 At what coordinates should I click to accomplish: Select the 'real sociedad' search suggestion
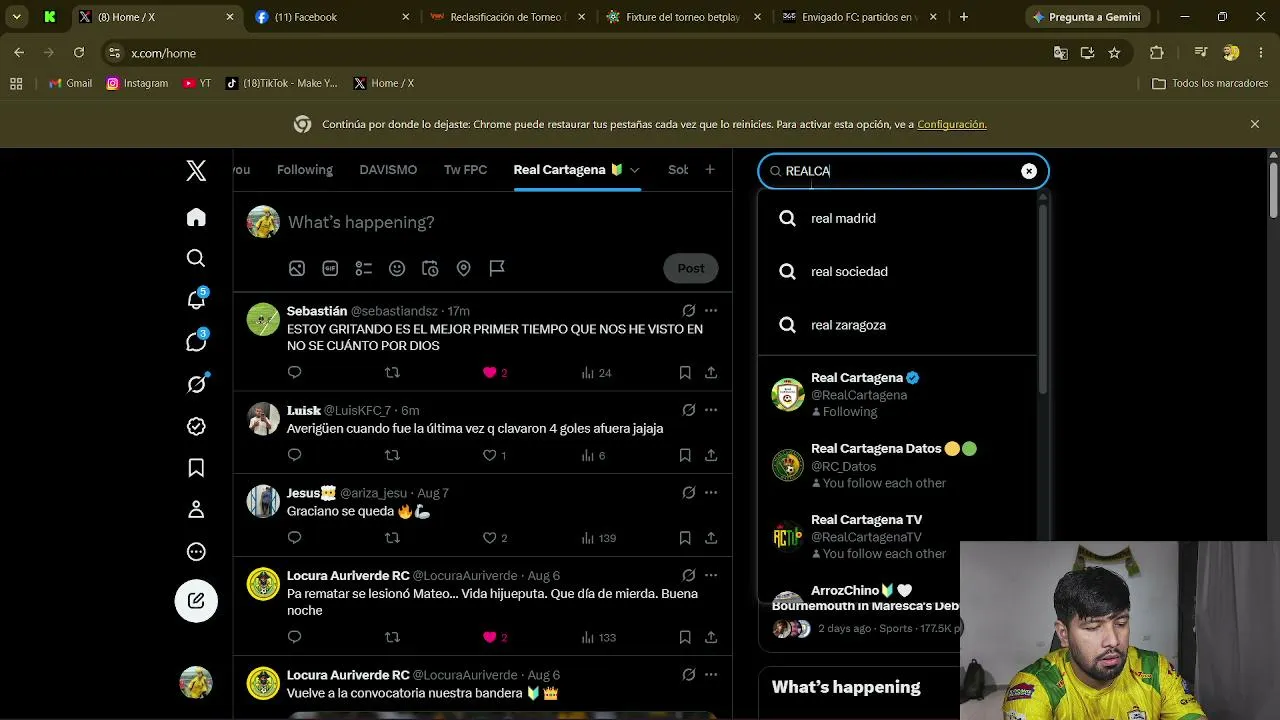(x=897, y=272)
